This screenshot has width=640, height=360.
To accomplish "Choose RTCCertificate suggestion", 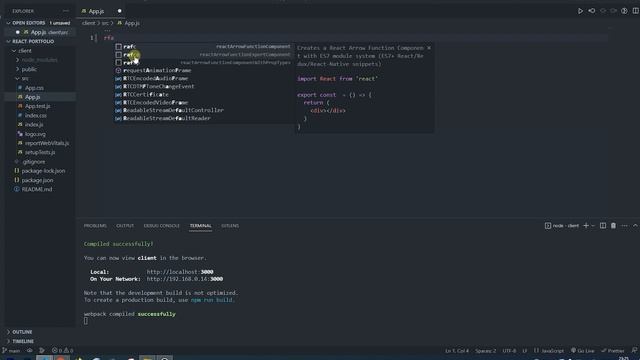I will (203, 94).
